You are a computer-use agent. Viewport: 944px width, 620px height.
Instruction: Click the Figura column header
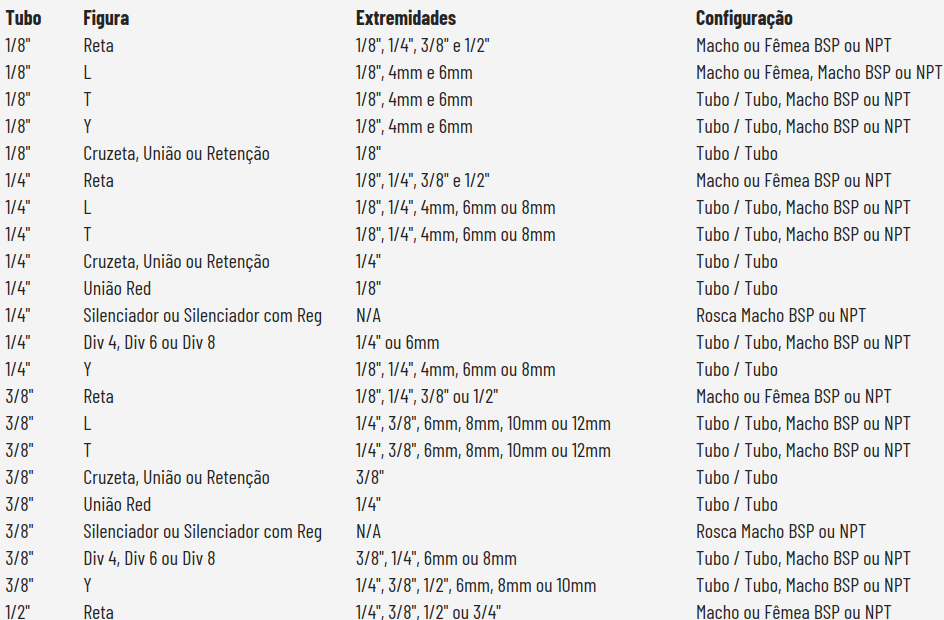[x=105, y=18]
